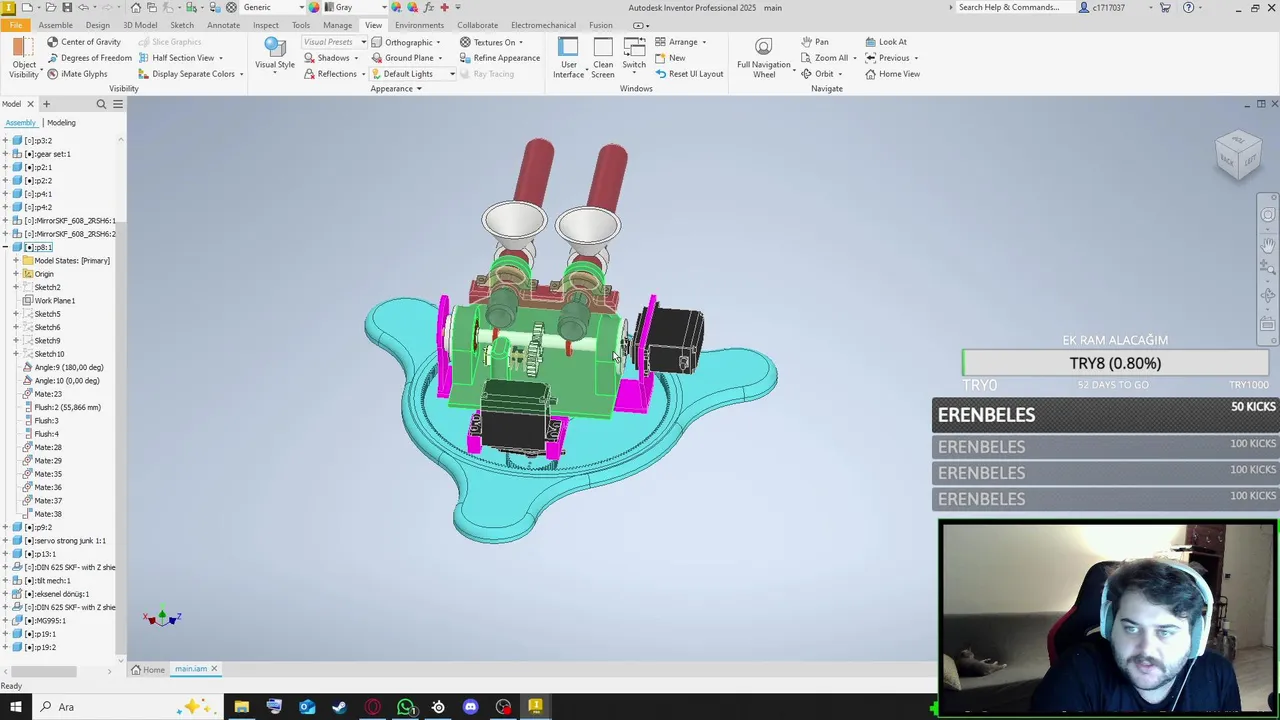The width and height of the screenshot is (1280, 720).
Task: Click shopping cart icon in title bar
Action: pos(1165,7)
